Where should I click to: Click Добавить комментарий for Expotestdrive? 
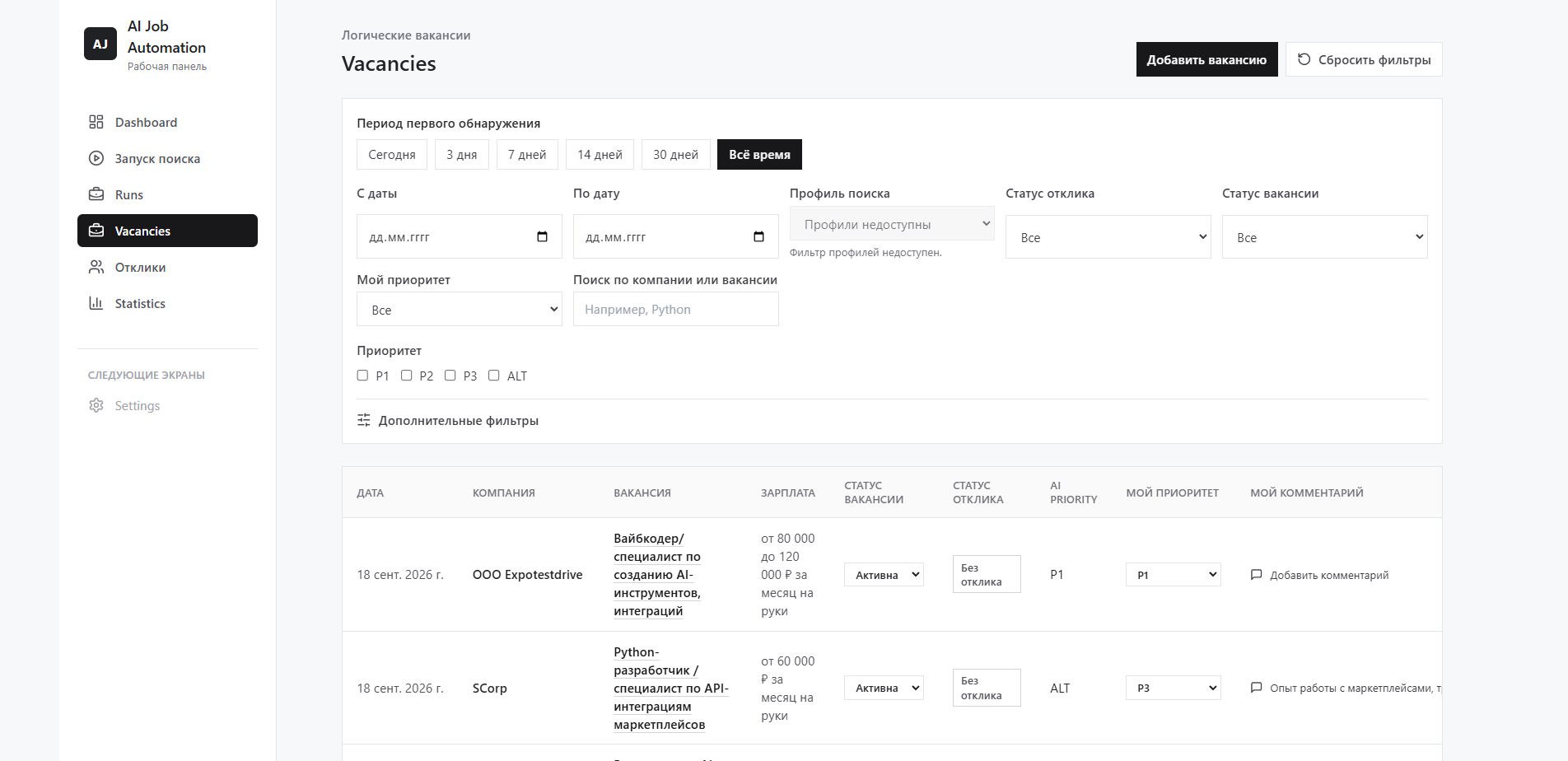1319,575
